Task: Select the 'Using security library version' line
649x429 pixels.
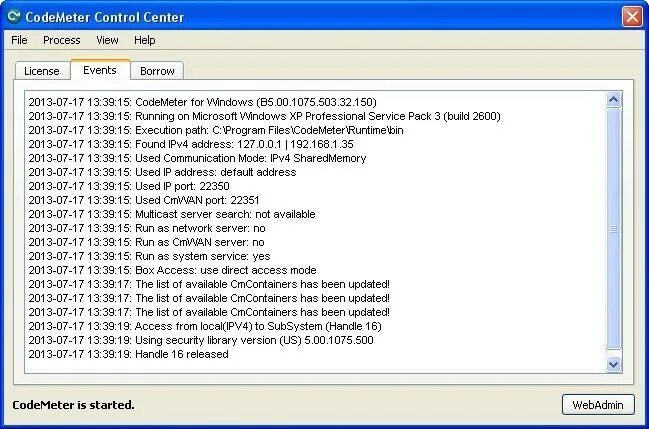Action: [201, 340]
